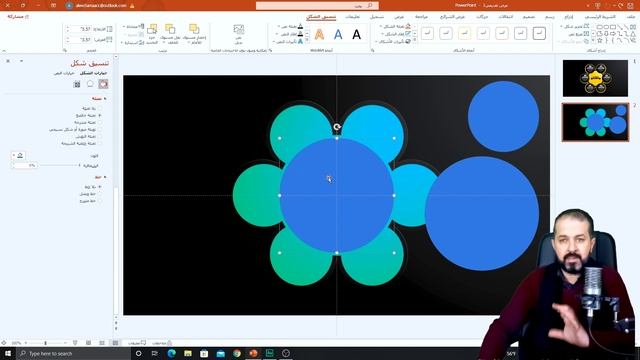The image size is (640, 360).
Task: Open the Size & Properties icon in pane
Action: (x=77, y=84)
